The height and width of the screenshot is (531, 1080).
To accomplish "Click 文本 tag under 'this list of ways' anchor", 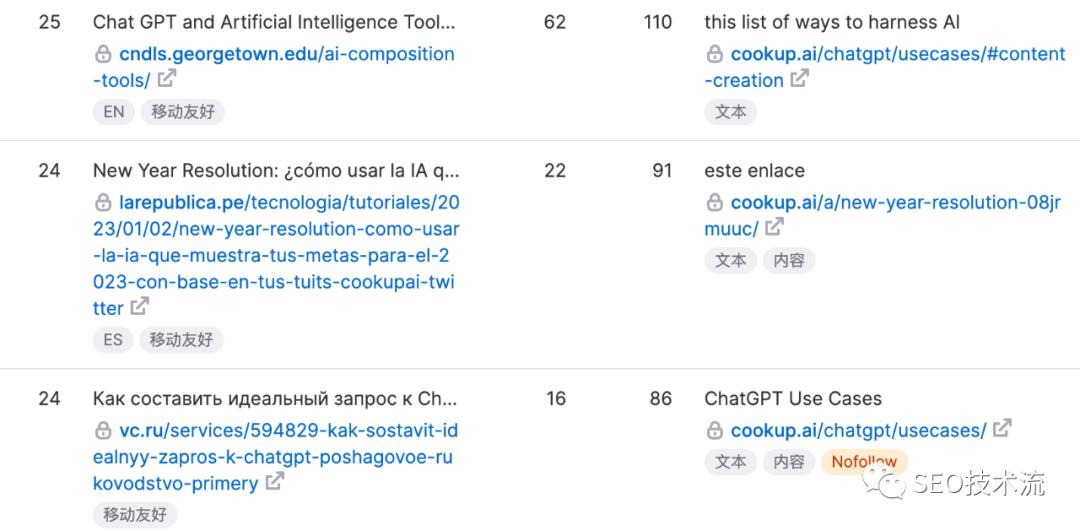I will (x=731, y=112).
